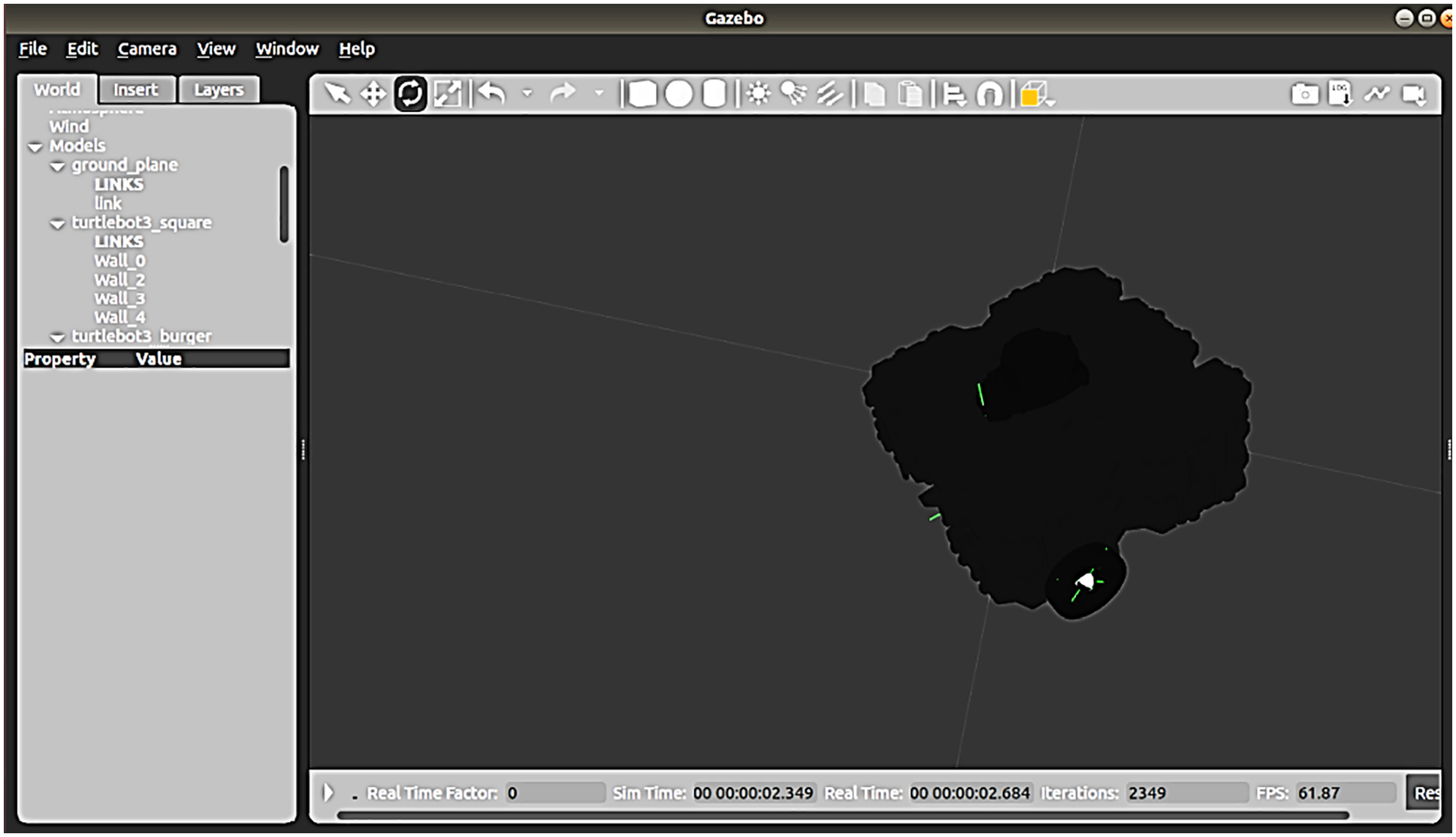The height and width of the screenshot is (837, 1456).
Task: Take a screenshot with camera icon
Action: [x=1305, y=94]
